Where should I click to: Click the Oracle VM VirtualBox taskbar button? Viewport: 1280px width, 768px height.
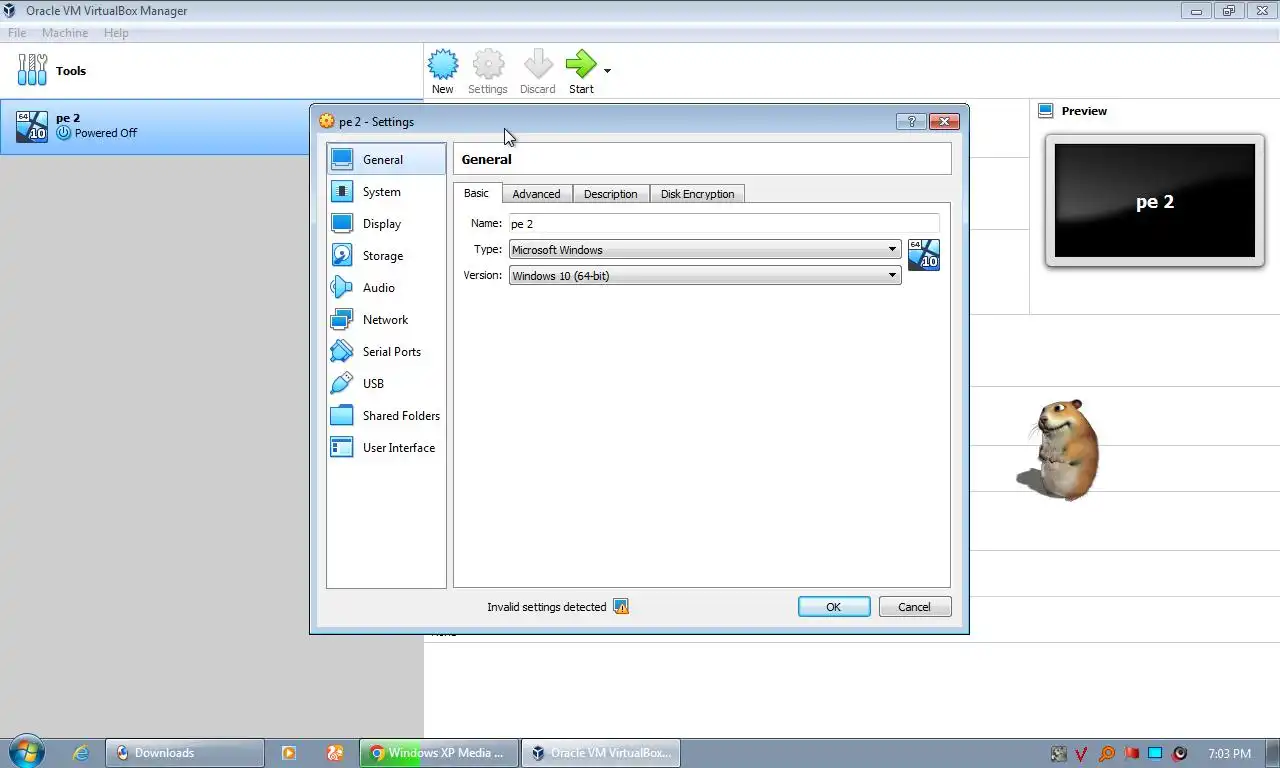(601, 753)
